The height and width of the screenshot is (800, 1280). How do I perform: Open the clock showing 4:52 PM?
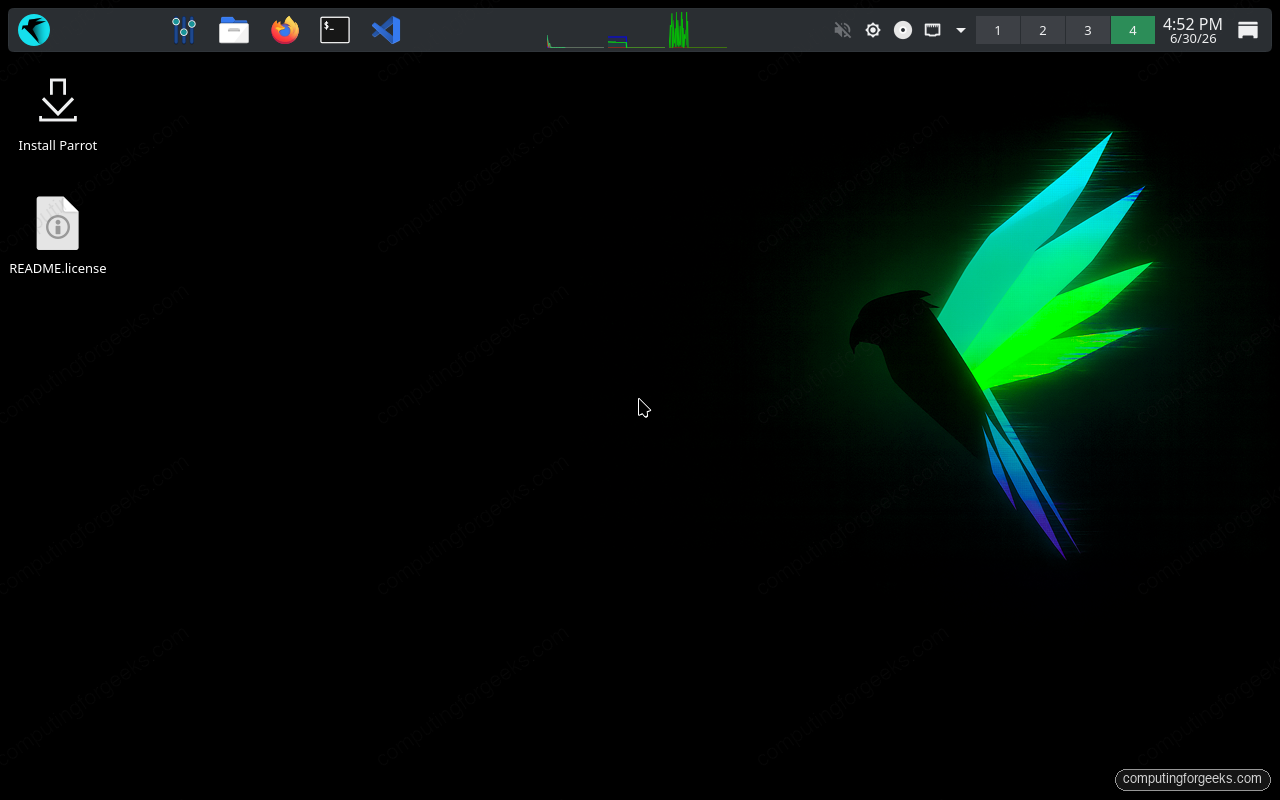pos(1193,30)
